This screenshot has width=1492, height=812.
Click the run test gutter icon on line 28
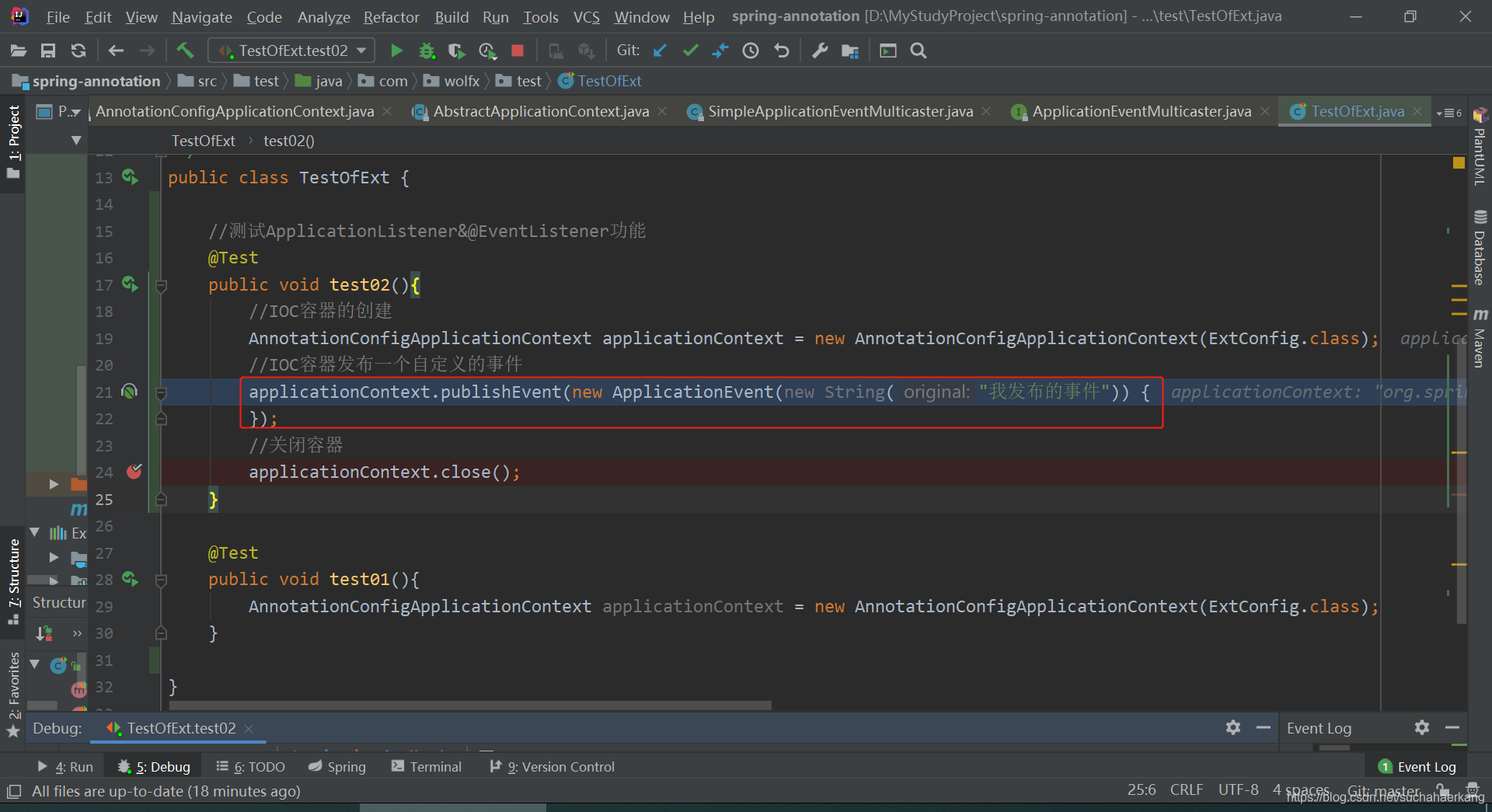(x=130, y=579)
